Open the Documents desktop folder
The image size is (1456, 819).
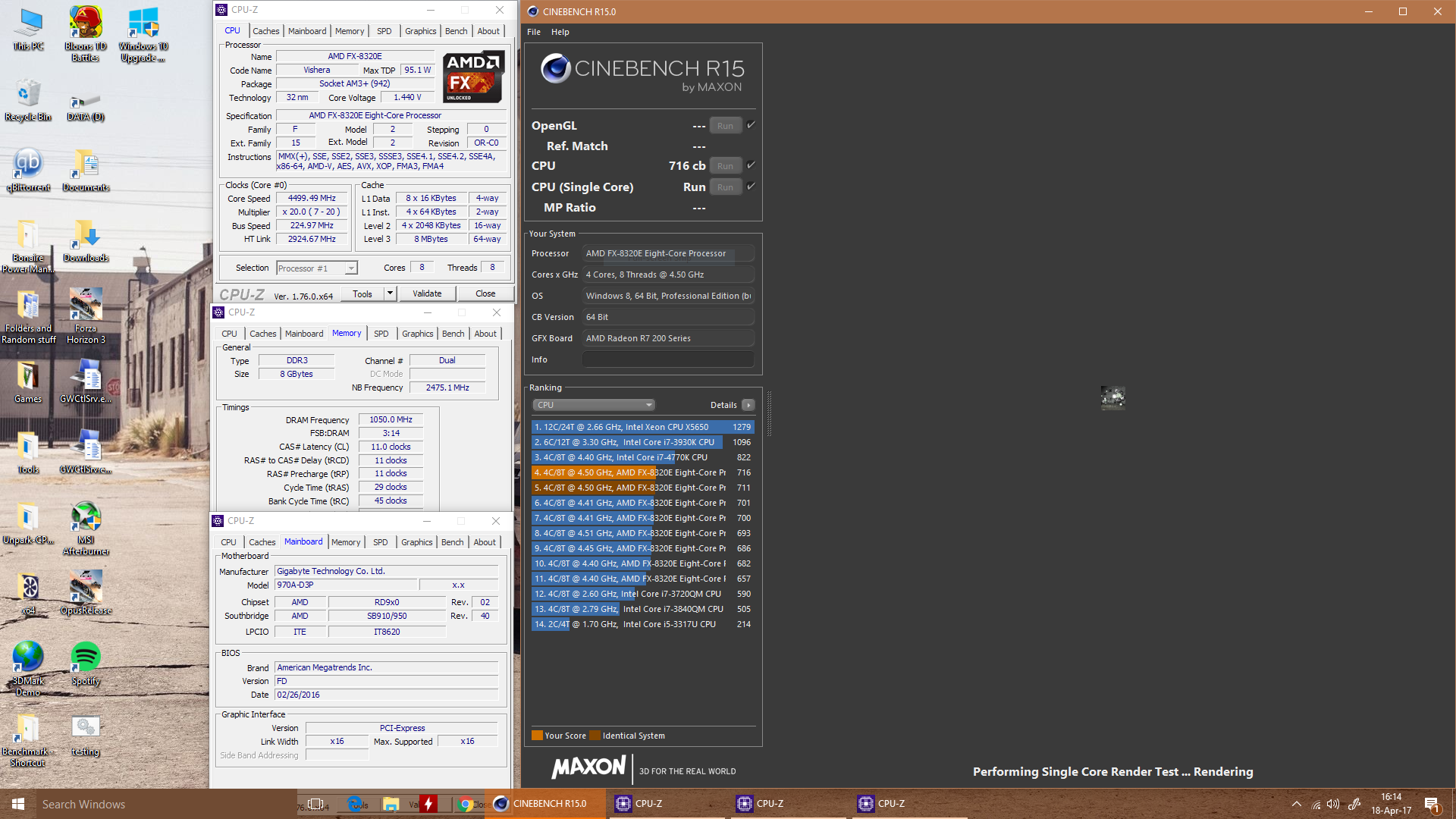86,169
